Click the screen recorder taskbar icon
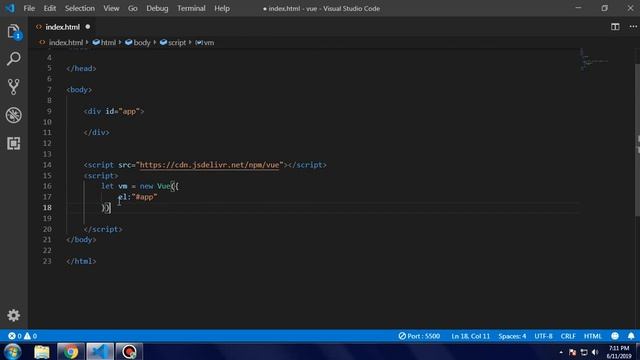Viewport: 640px width, 360px height. (129, 351)
